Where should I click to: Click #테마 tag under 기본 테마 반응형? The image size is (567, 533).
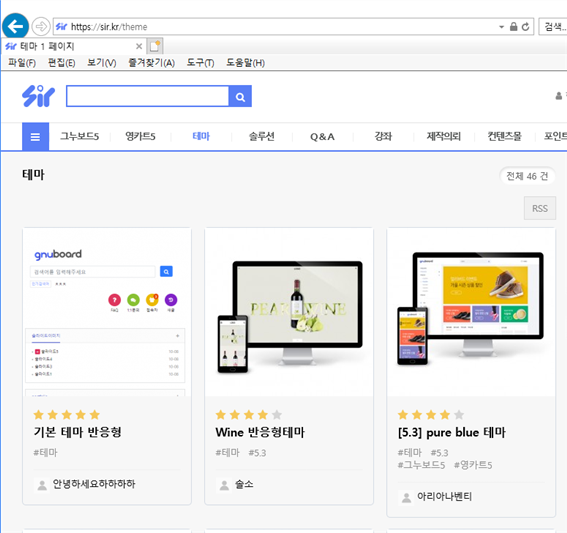(x=45, y=452)
